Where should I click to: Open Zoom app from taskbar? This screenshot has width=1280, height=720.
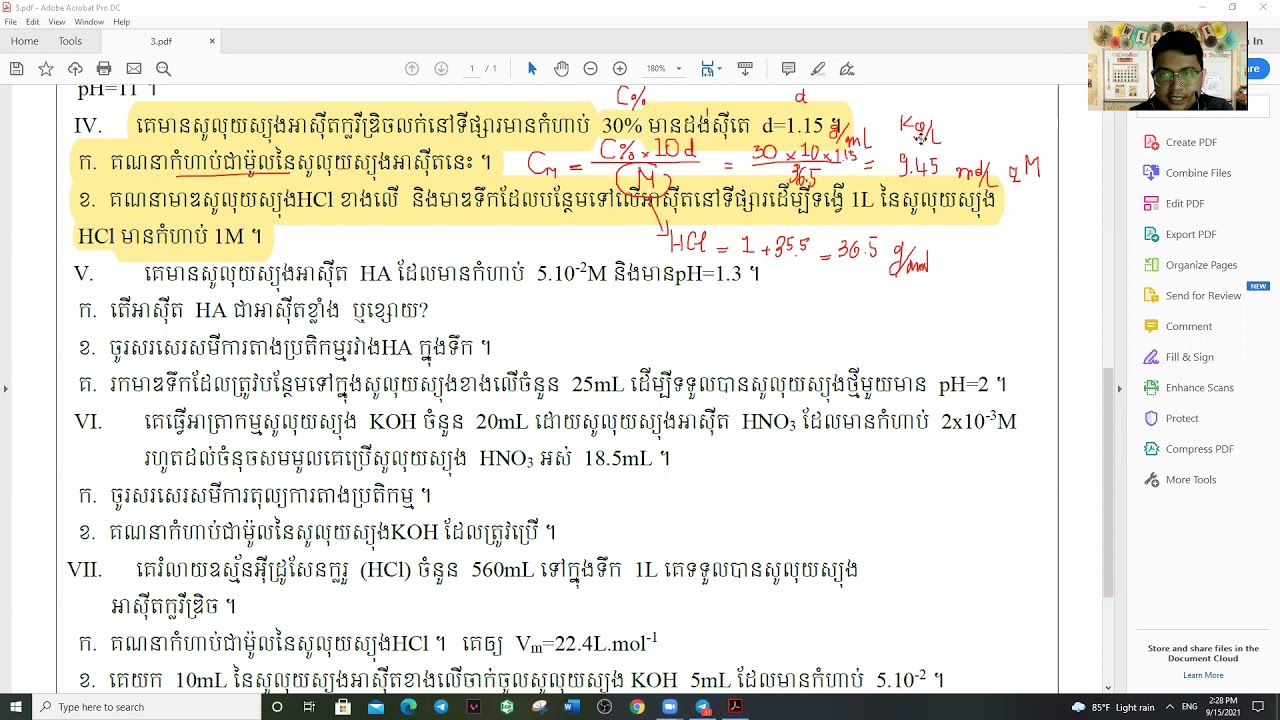670,707
